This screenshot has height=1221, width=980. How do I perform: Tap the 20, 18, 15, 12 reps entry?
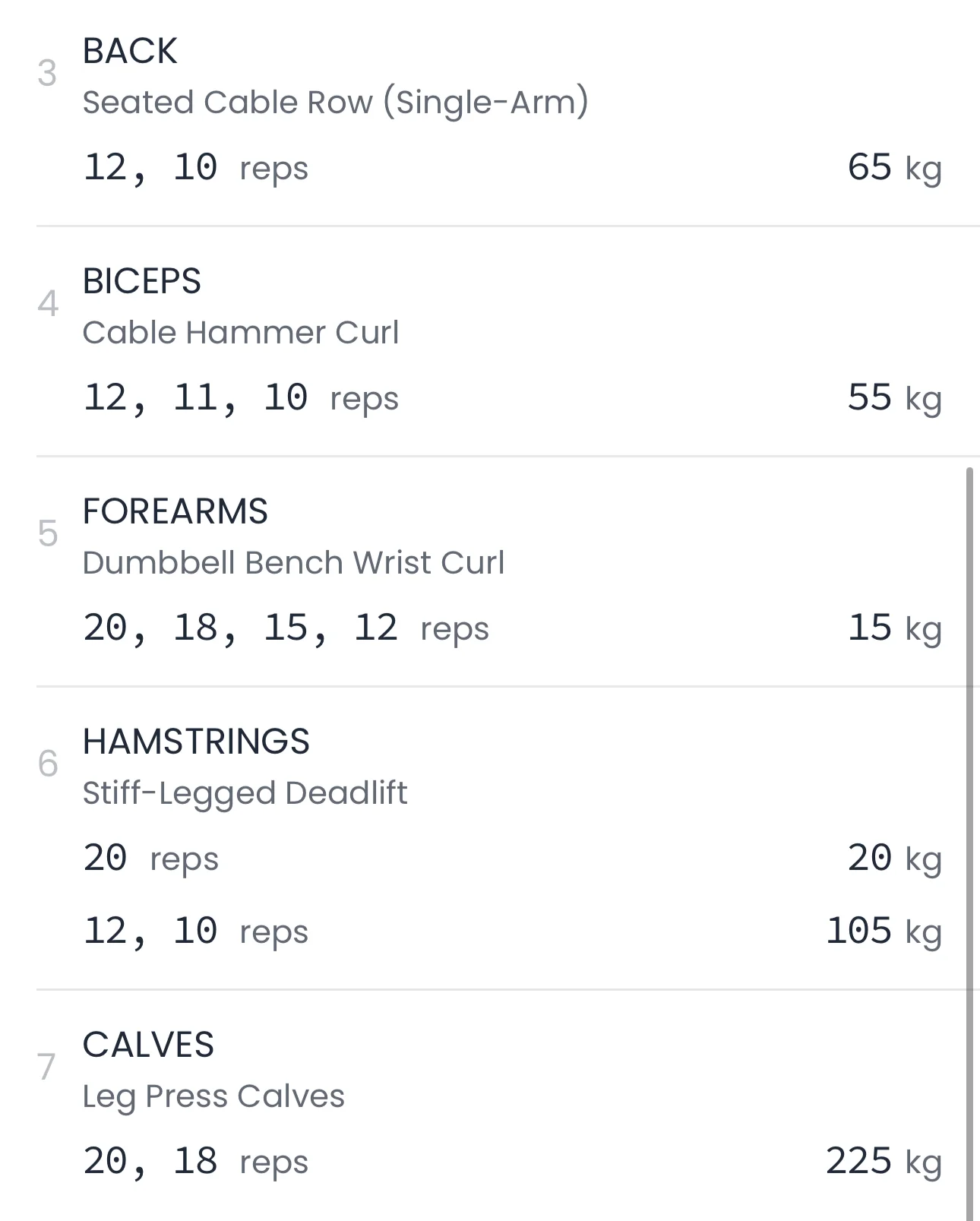pyautogui.click(x=286, y=628)
